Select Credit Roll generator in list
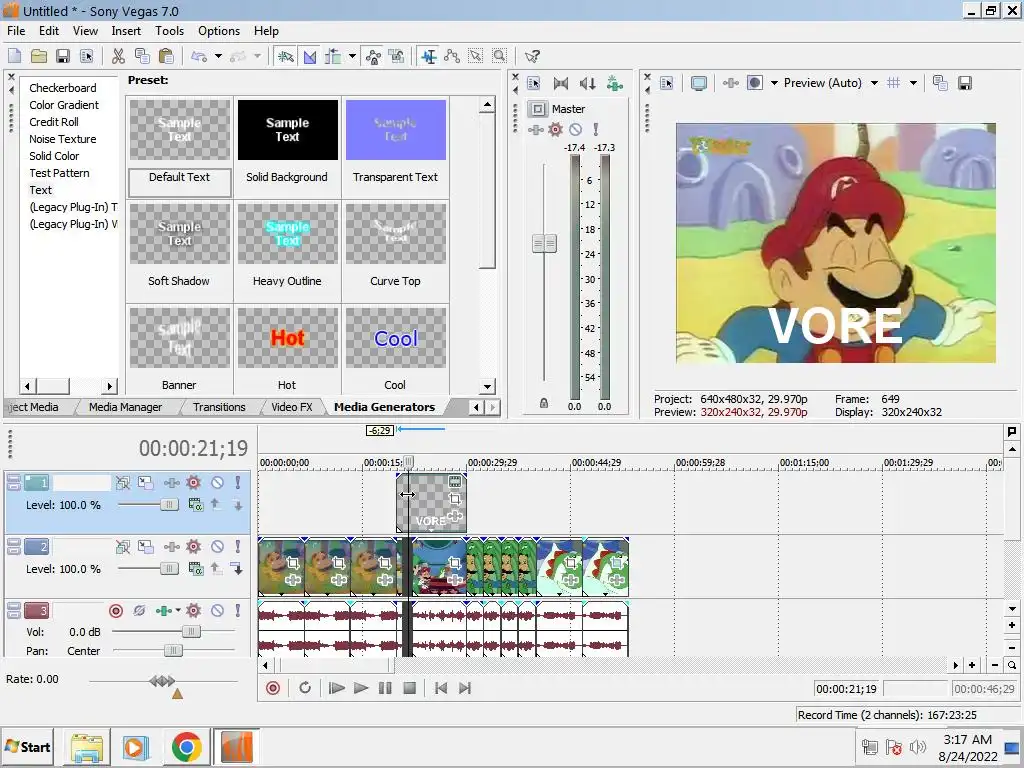Viewport: 1024px width, 768px height. tap(54, 122)
